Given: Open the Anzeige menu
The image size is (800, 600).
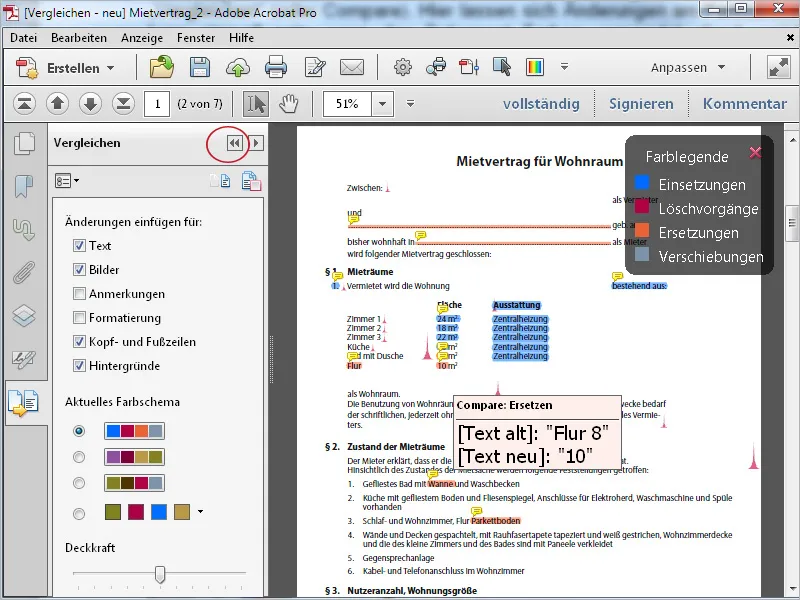Looking at the screenshot, I should (142, 38).
